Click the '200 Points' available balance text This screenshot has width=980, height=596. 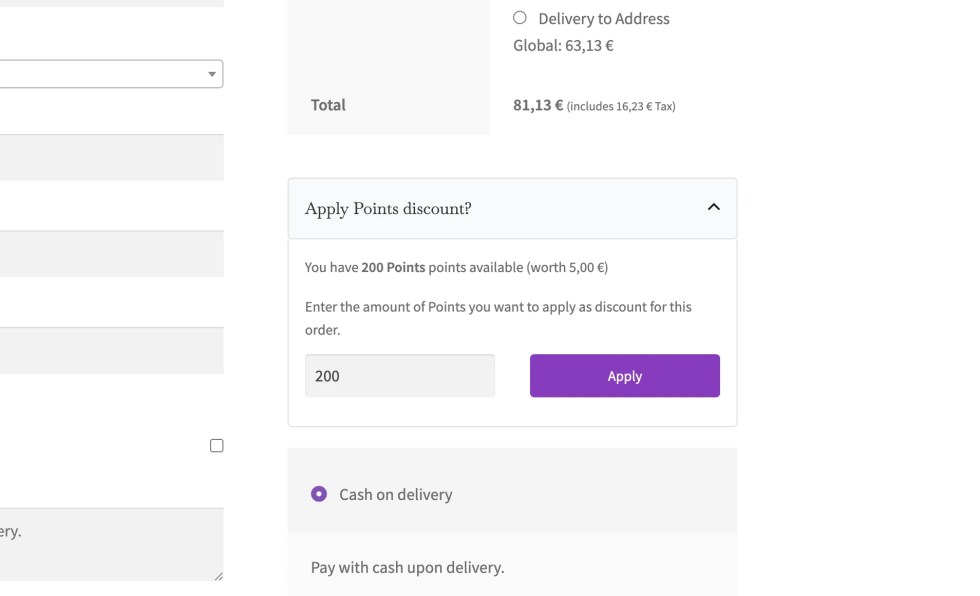click(393, 268)
